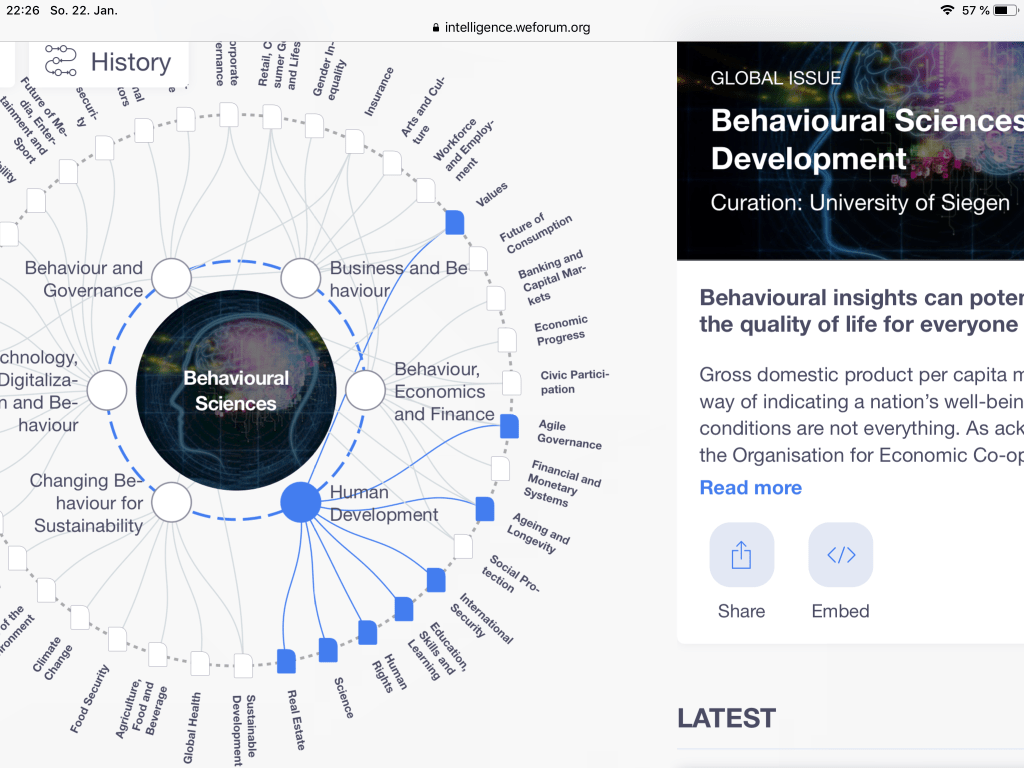Open the Science document node

pos(328,650)
